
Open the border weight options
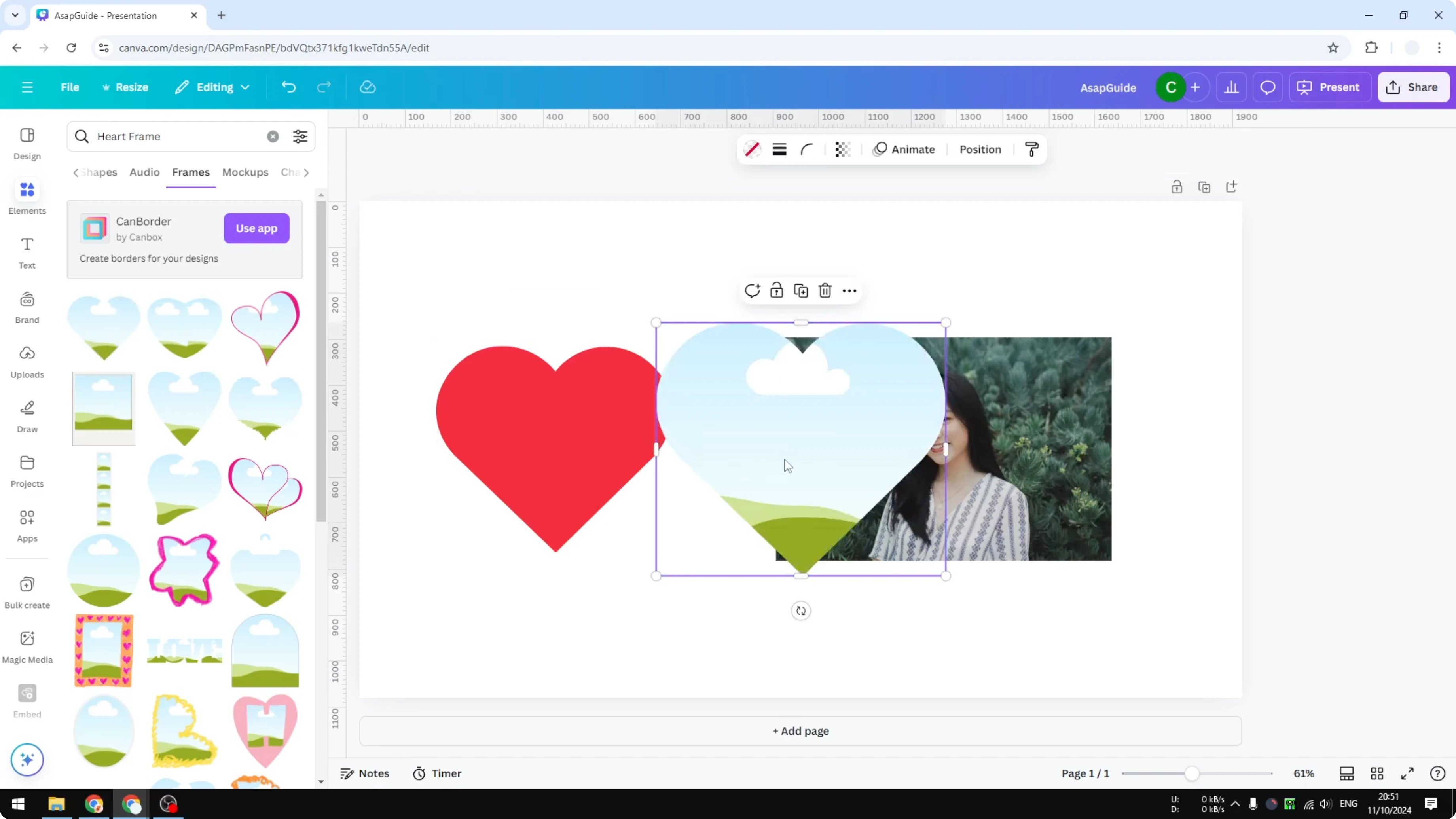click(779, 149)
